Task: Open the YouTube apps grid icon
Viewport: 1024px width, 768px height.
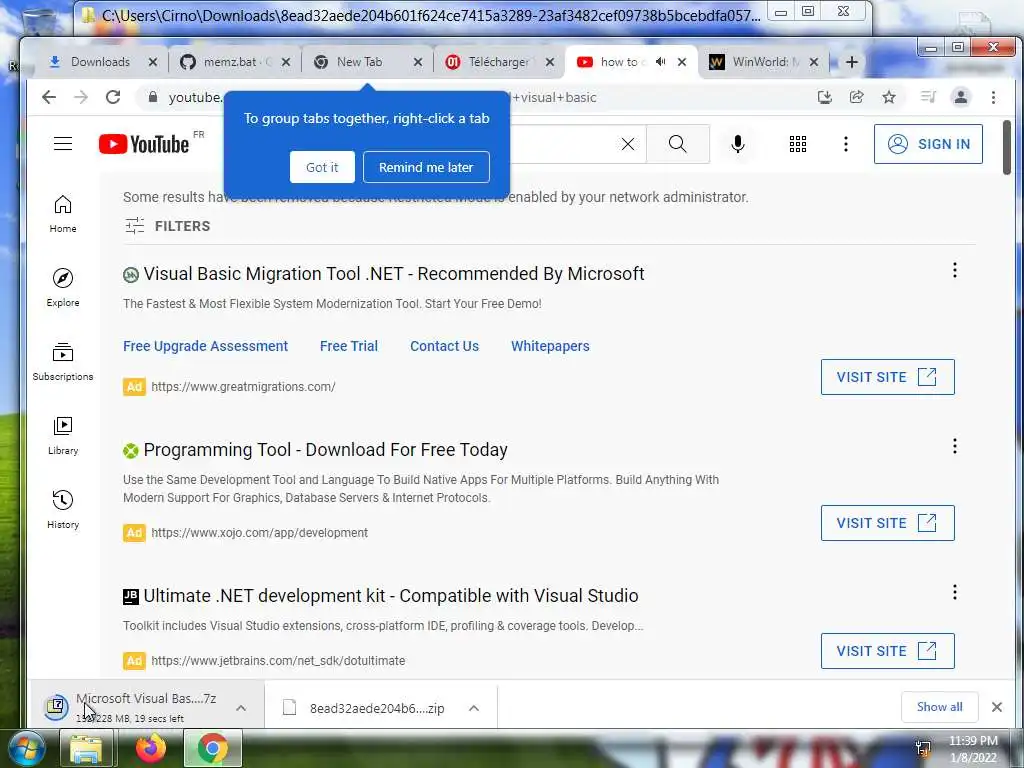Action: pos(797,144)
